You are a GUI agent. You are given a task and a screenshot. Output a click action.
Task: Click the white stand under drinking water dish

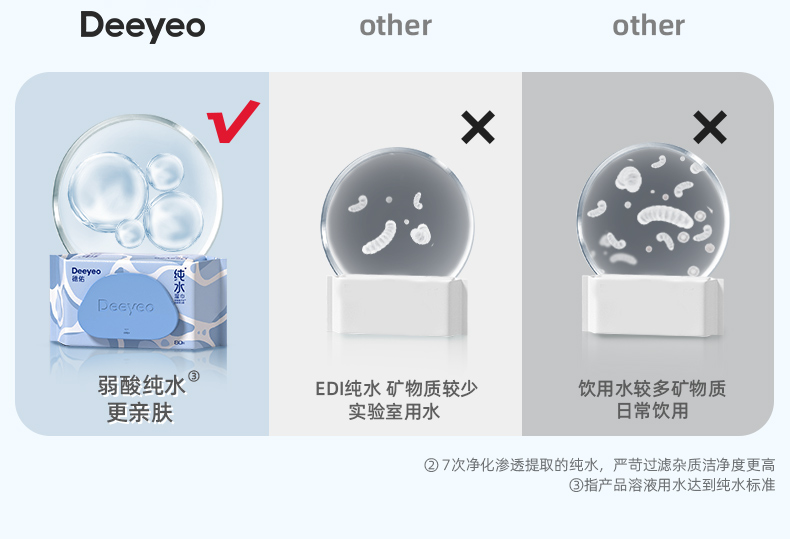(652, 305)
